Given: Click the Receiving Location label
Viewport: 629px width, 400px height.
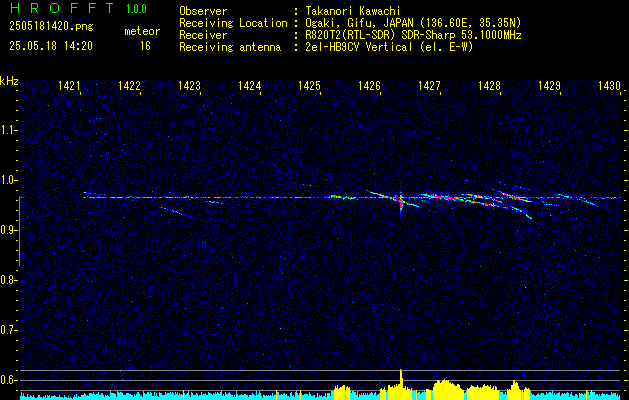Looking at the screenshot, I should pos(233,23).
